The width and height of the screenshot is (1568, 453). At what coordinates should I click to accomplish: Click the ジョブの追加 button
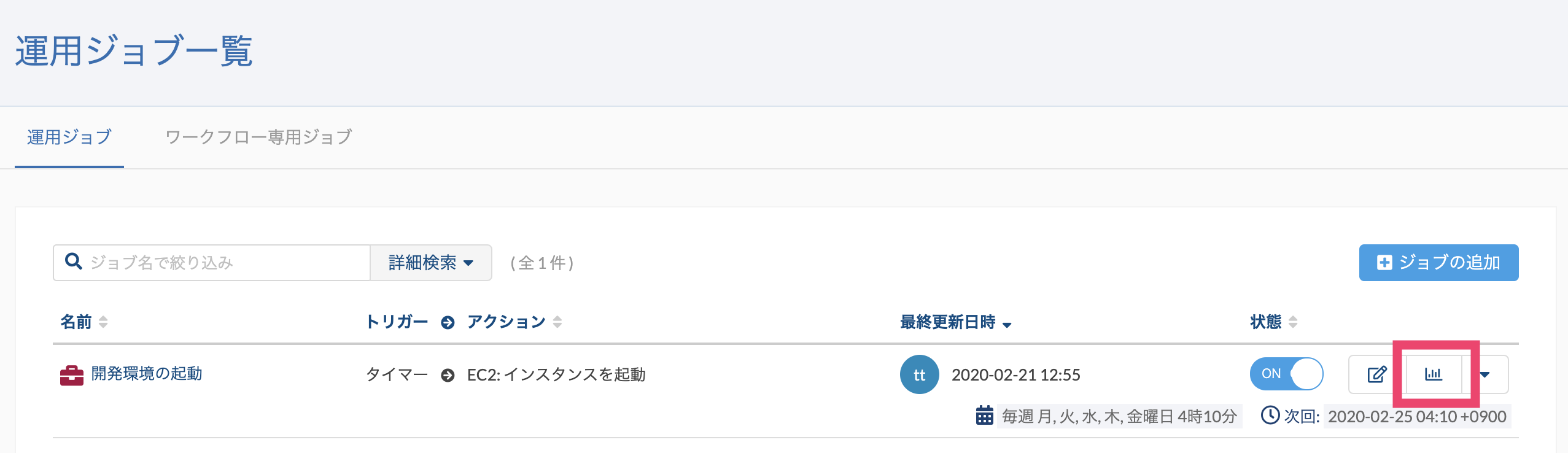(1438, 263)
